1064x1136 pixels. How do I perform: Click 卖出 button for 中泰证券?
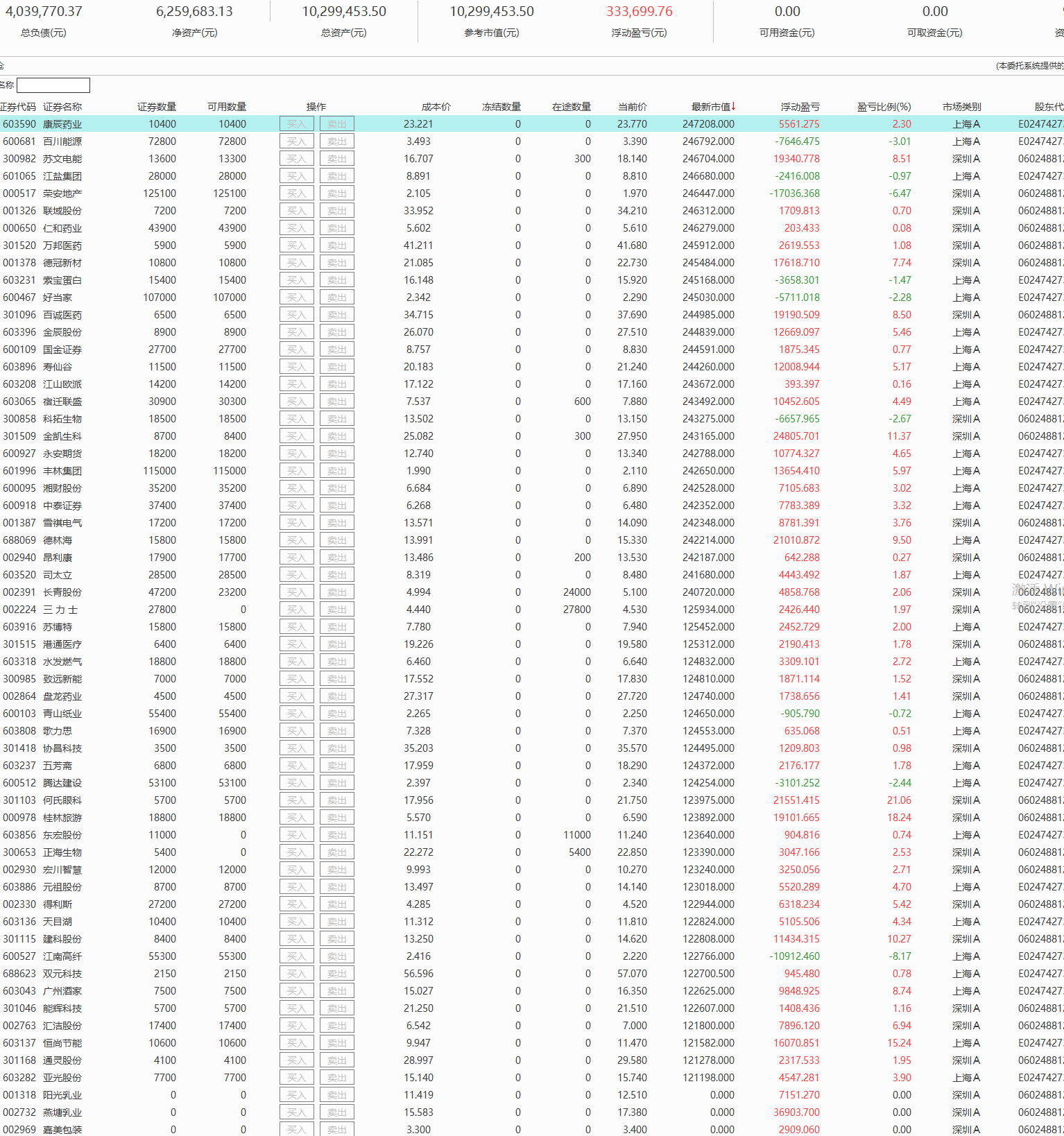[337, 506]
